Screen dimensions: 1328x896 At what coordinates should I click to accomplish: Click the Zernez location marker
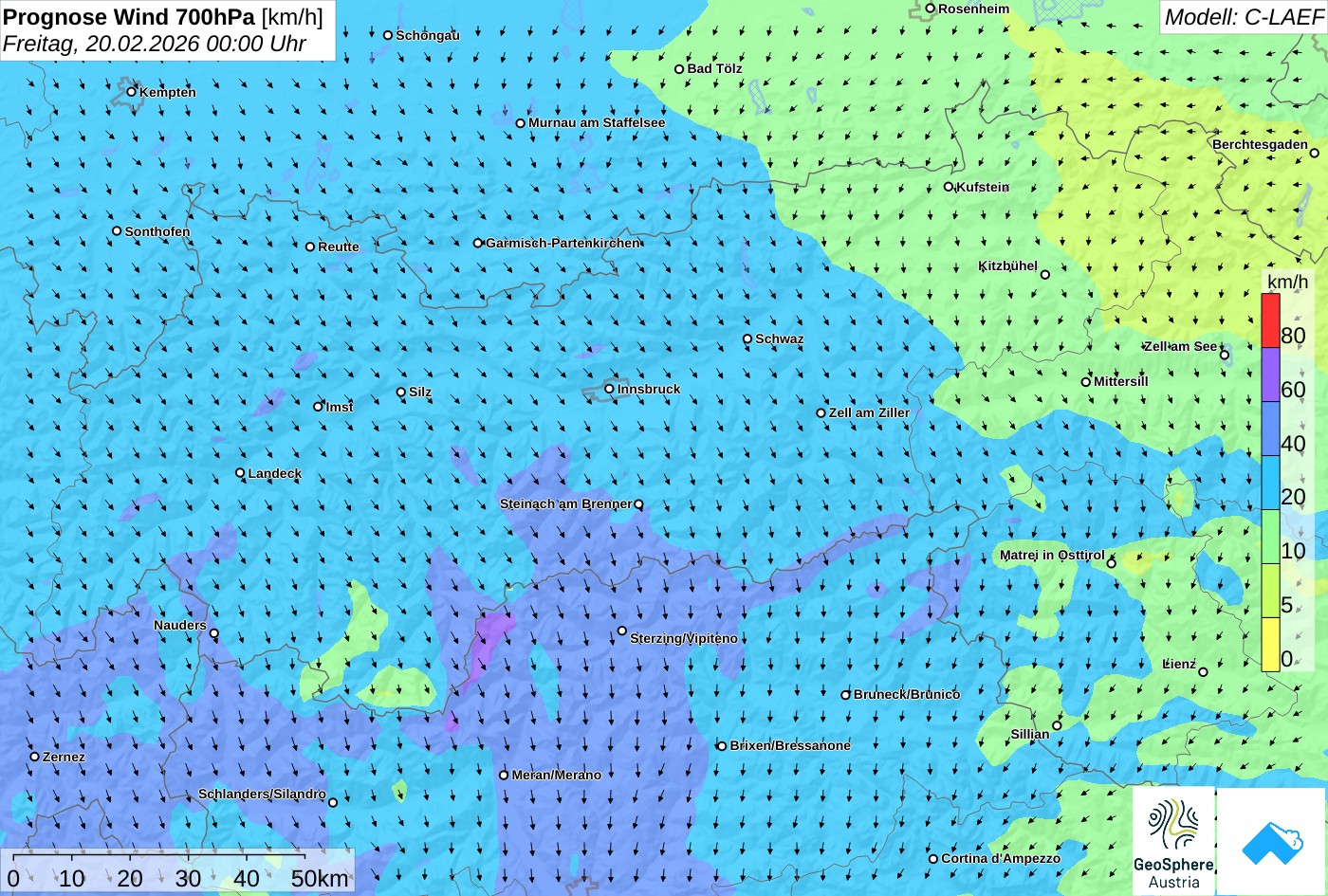pyautogui.click(x=35, y=757)
